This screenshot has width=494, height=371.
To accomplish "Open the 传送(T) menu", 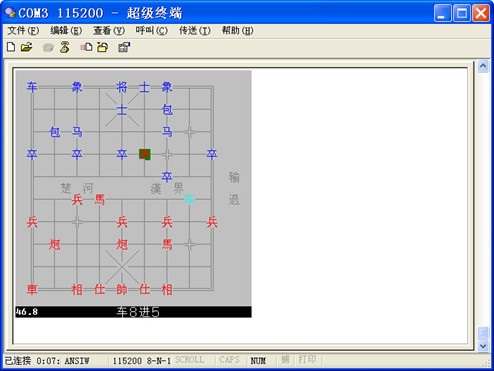I will [x=195, y=31].
